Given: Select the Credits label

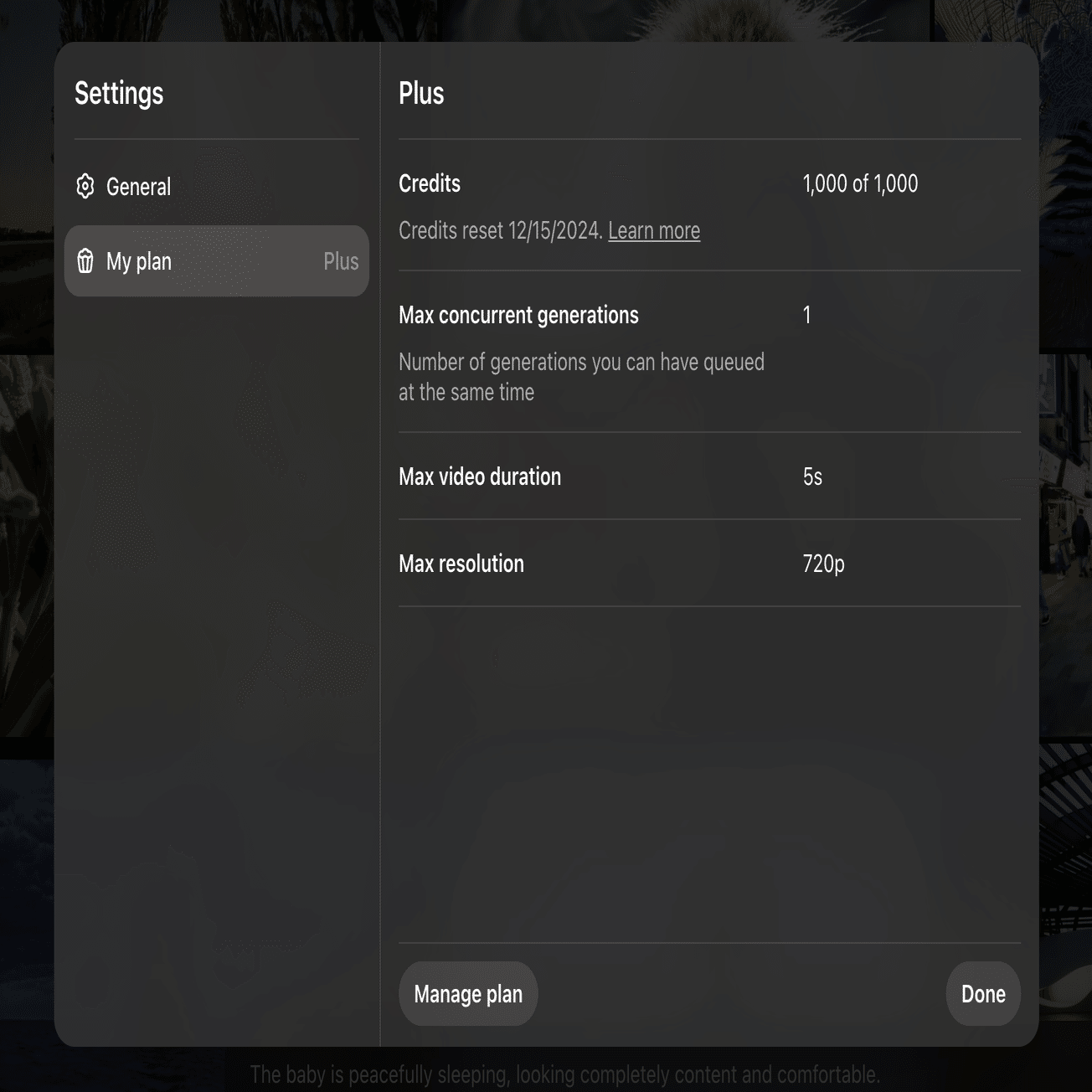Looking at the screenshot, I should [430, 183].
